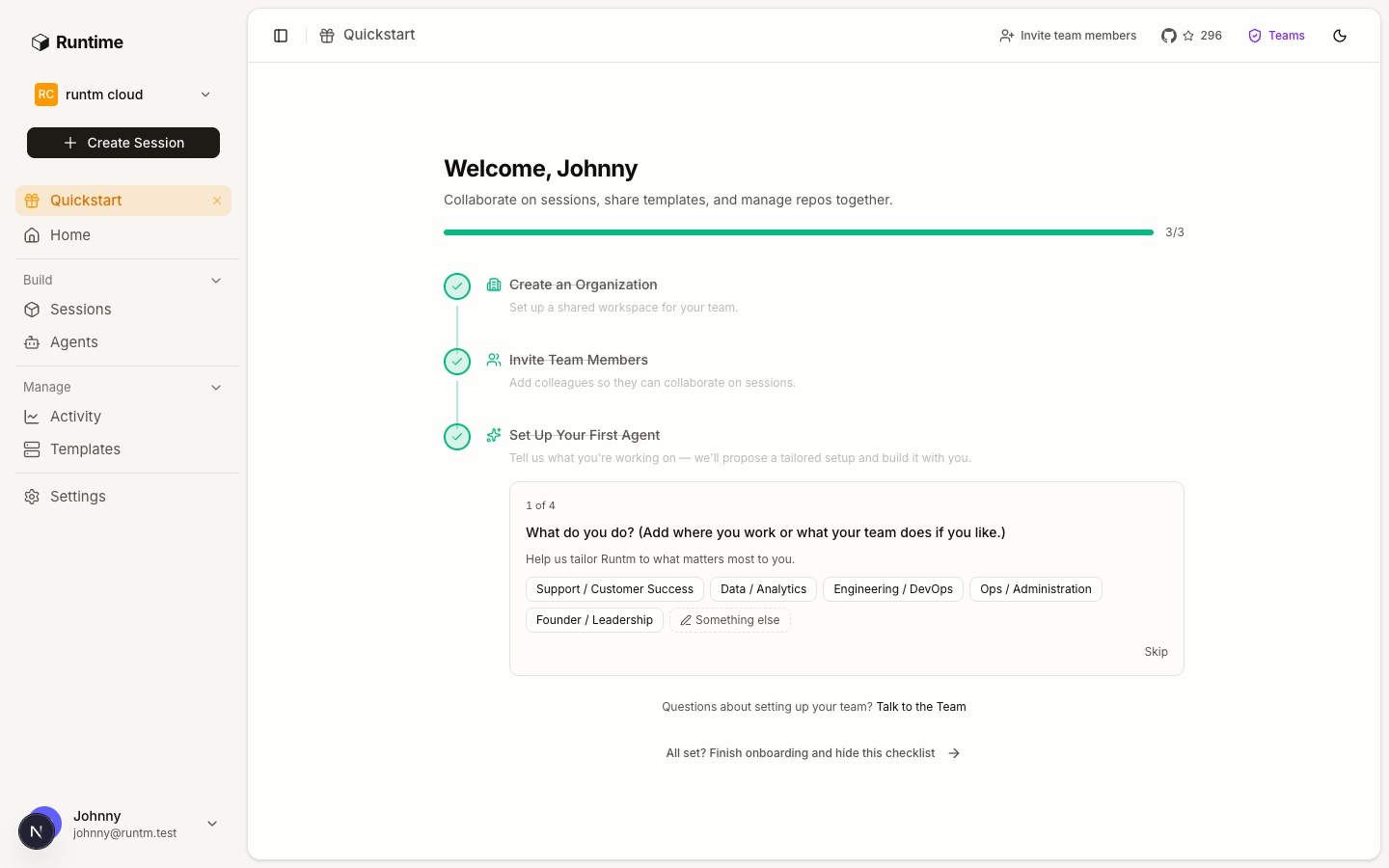Collapse the Build section chevron

pos(216,281)
